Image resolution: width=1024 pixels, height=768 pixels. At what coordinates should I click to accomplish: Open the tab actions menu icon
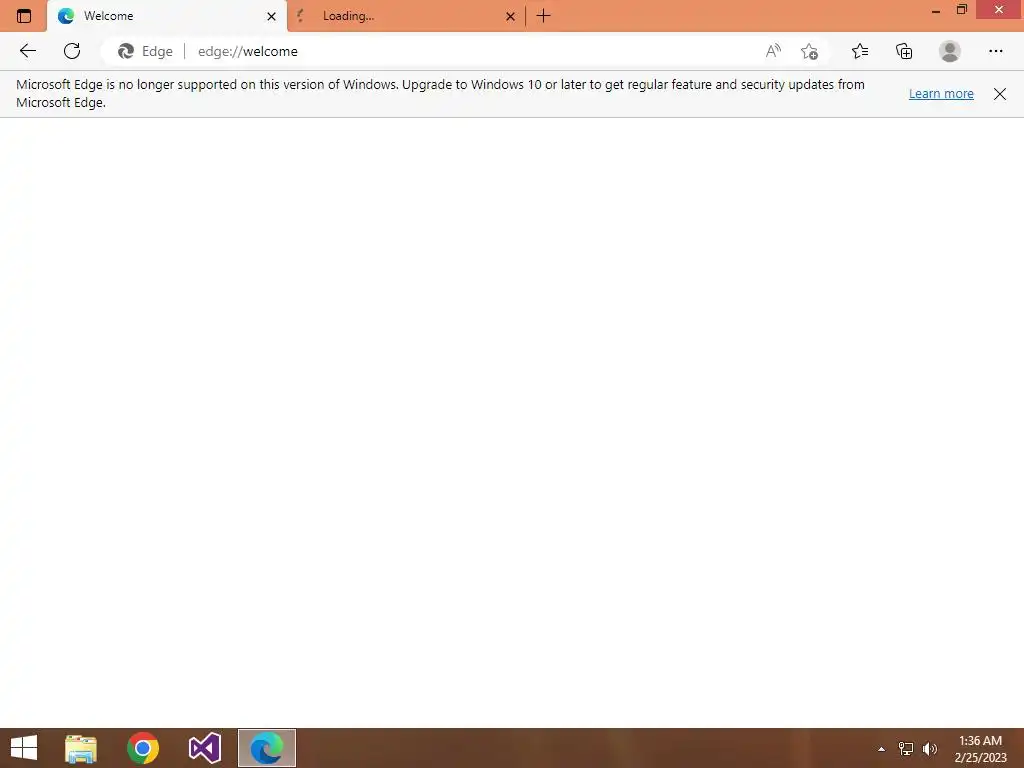point(24,16)
